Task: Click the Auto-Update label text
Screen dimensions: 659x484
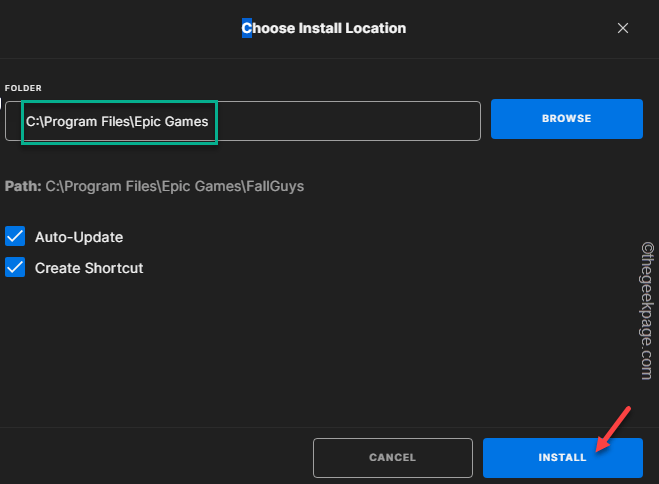Action: tap(79, 237)
